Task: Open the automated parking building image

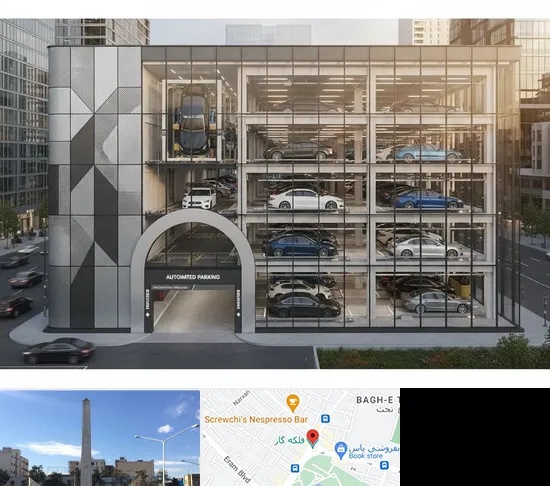Action: tap(275, 194)
